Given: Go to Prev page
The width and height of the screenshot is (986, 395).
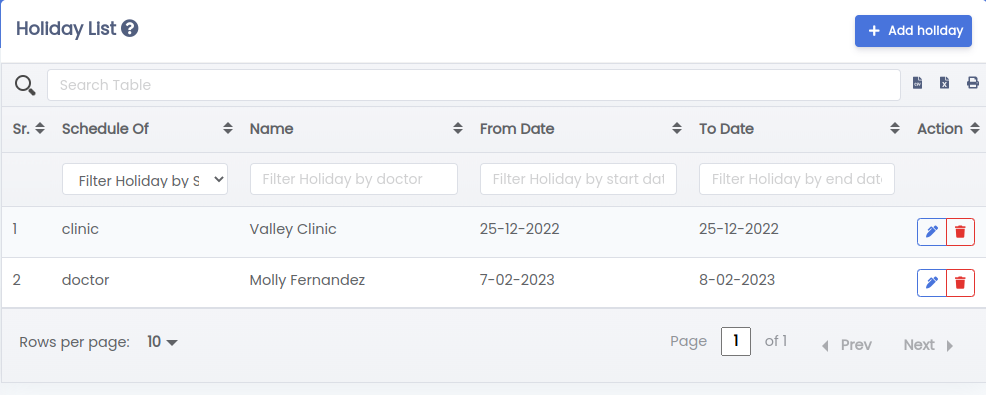Looking at the screenshot, I should (x=847, y=345).
